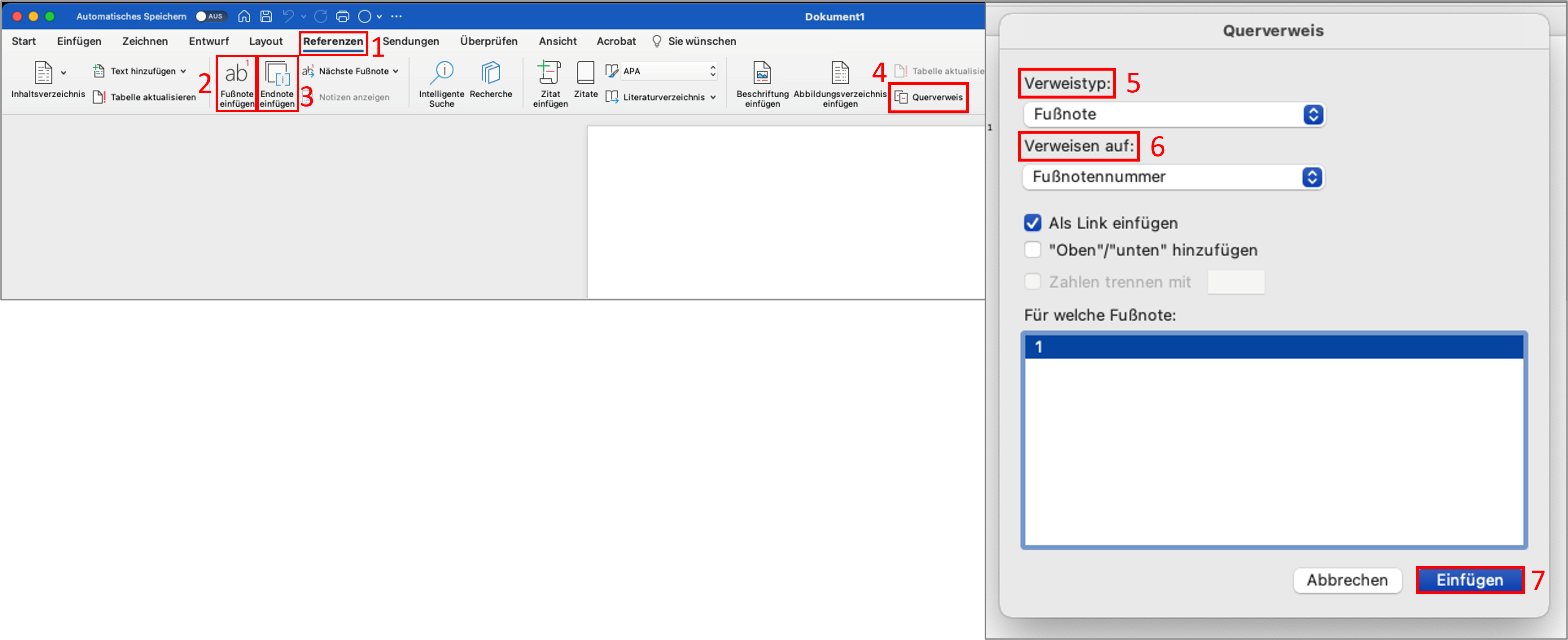Undo the last action

288,16
